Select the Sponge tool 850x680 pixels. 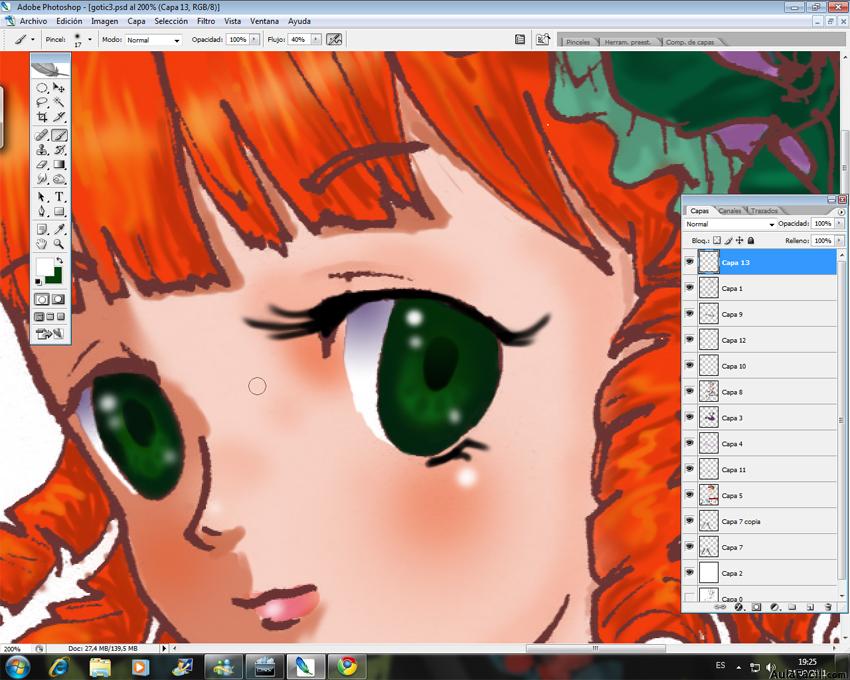point(59,179)
